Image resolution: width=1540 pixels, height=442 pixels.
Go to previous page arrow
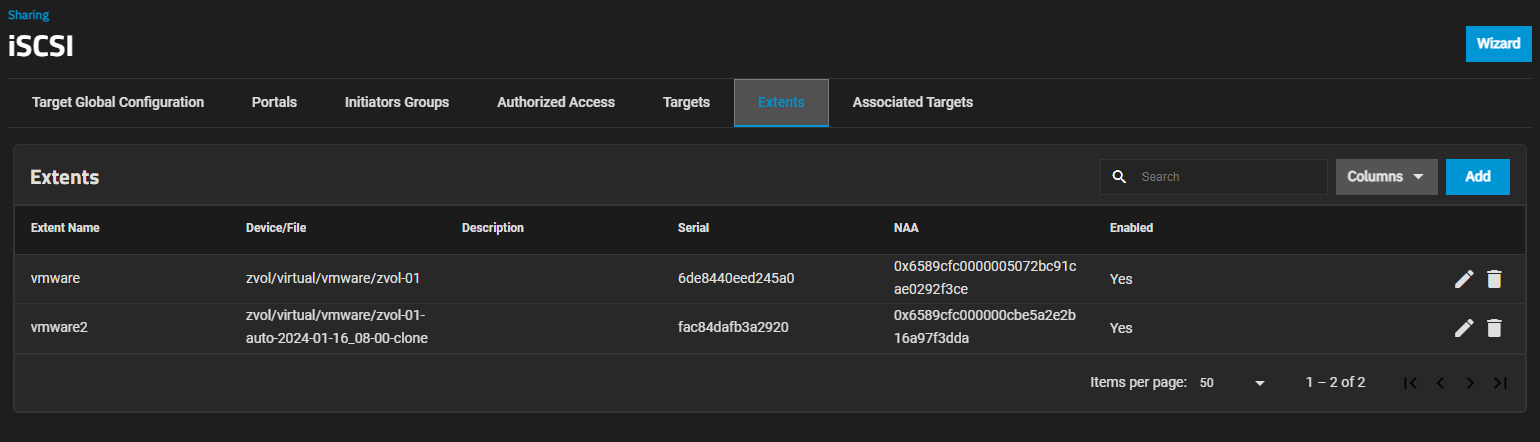coord(1440,383)
